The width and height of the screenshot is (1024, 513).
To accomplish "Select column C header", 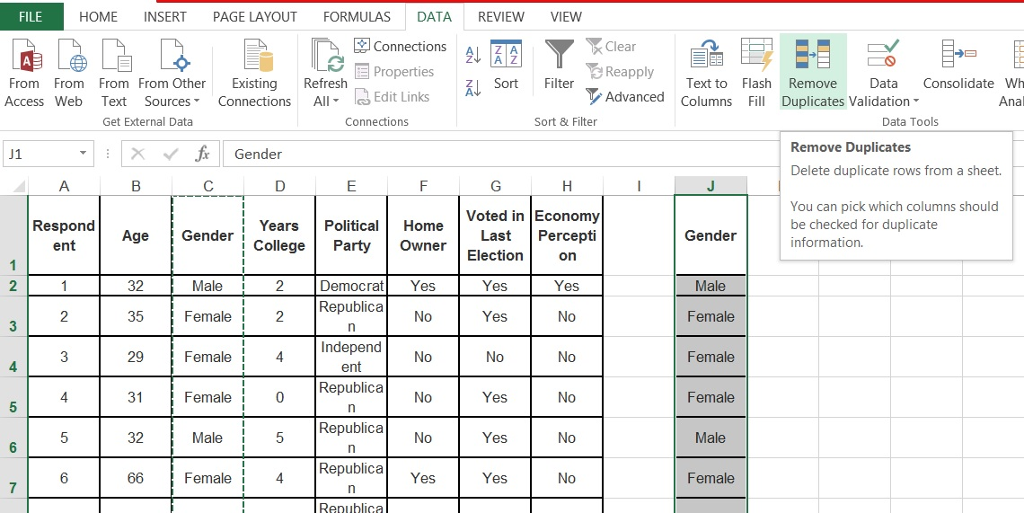I will click(208, 186).
